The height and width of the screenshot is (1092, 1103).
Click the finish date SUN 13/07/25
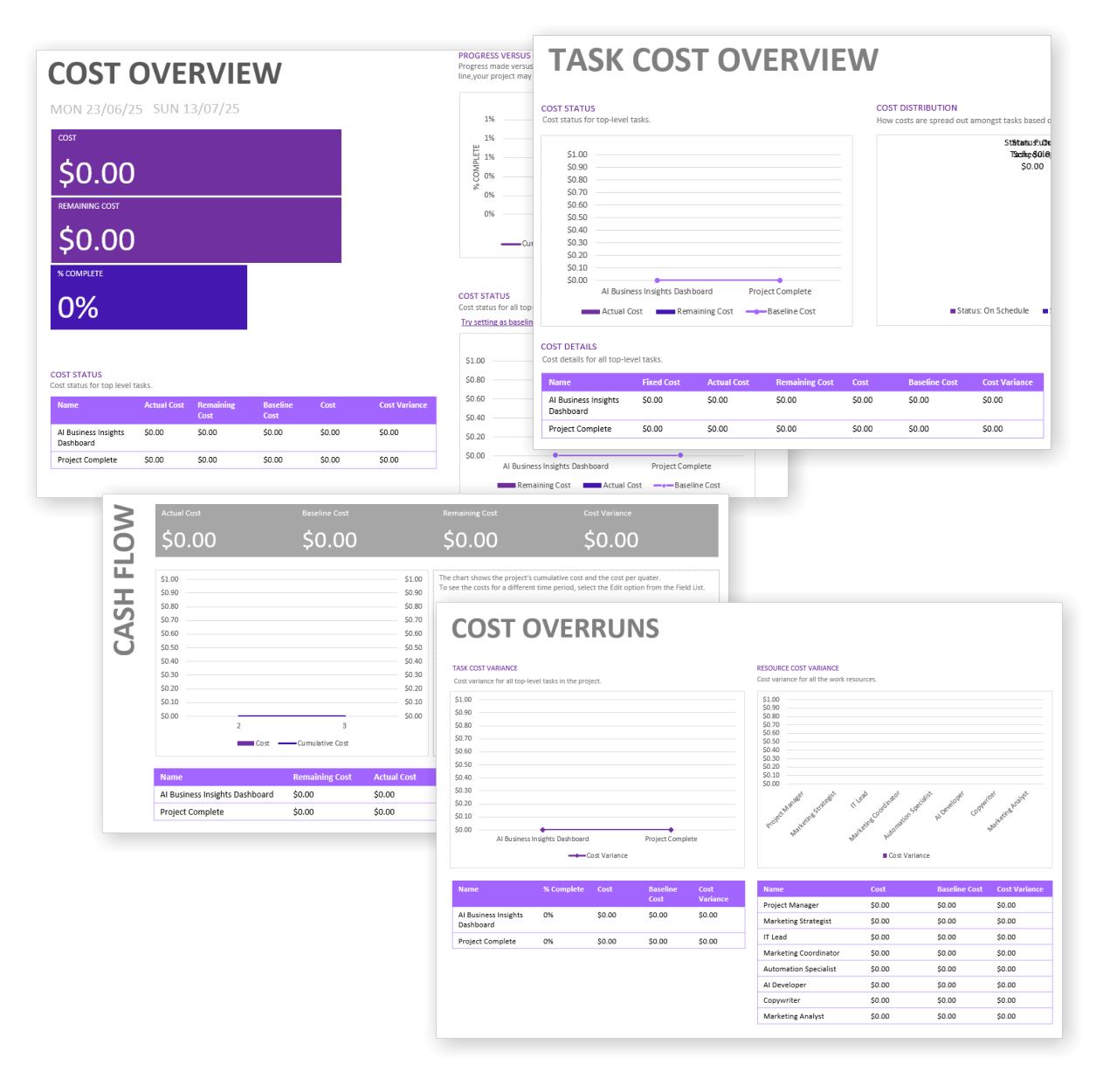tap(196, 109)
